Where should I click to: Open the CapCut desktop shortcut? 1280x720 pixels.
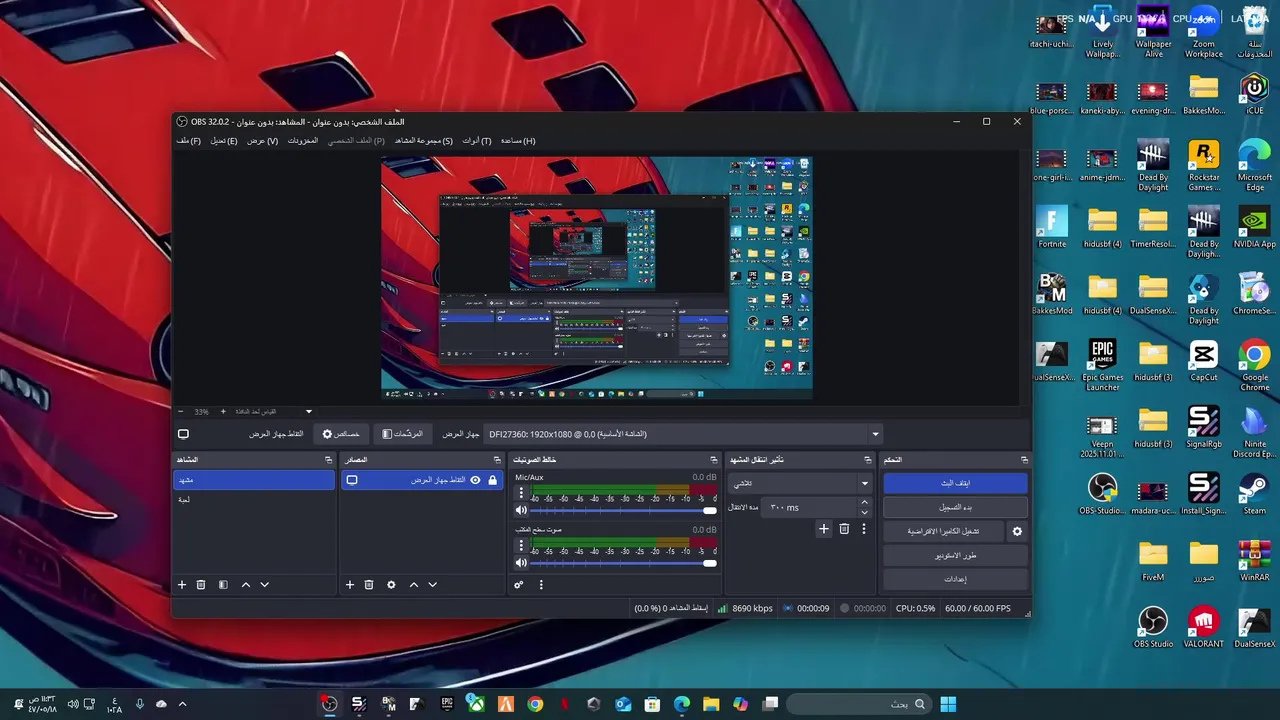tap(1204, 361)
